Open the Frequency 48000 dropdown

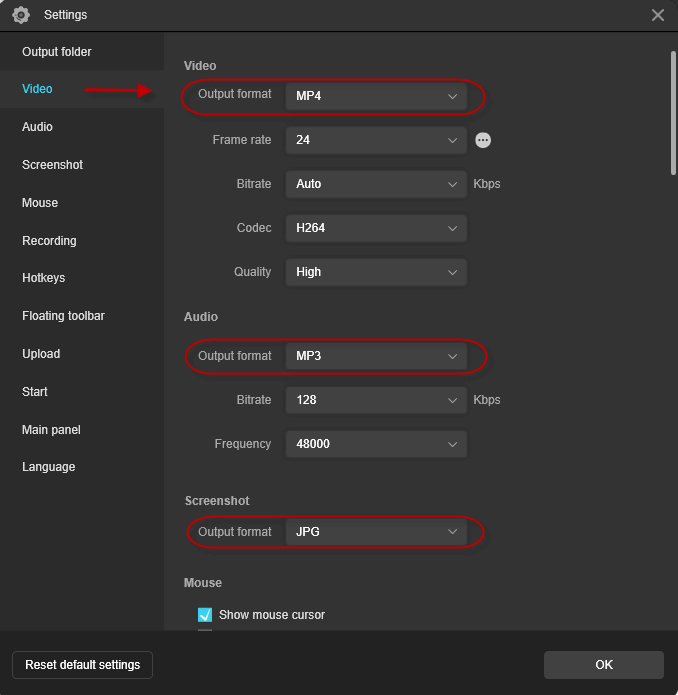pyautogui.click(x=376, y=444)
